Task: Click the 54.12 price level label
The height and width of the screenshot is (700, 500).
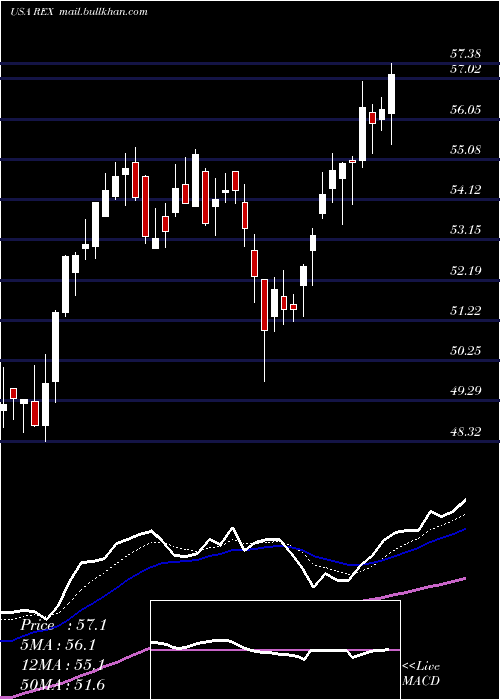Action: (465, 190)
